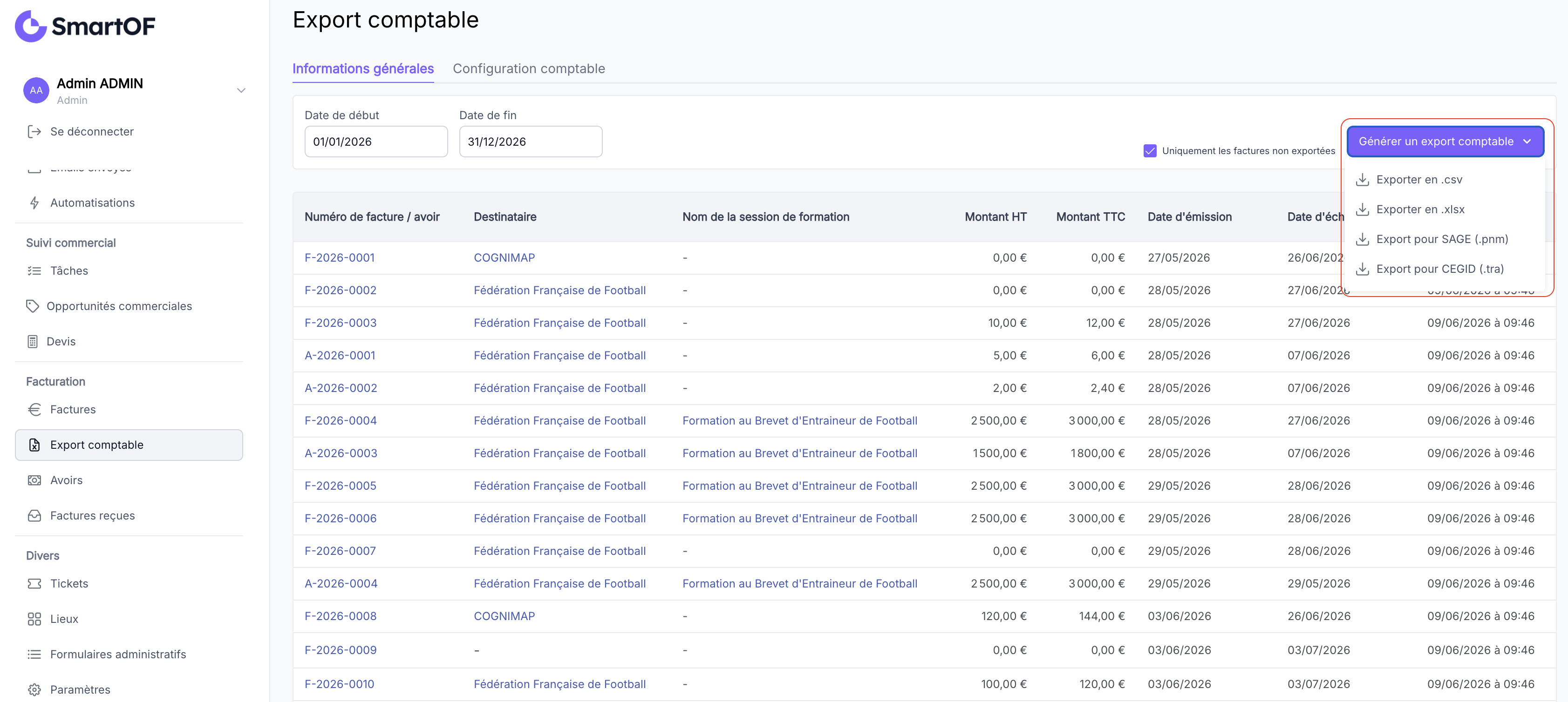The width and height of the screenshot is (1568, 702).
Task: Open Fédération Française de Football in row F-2026-0002
Action: coord(559,290)
